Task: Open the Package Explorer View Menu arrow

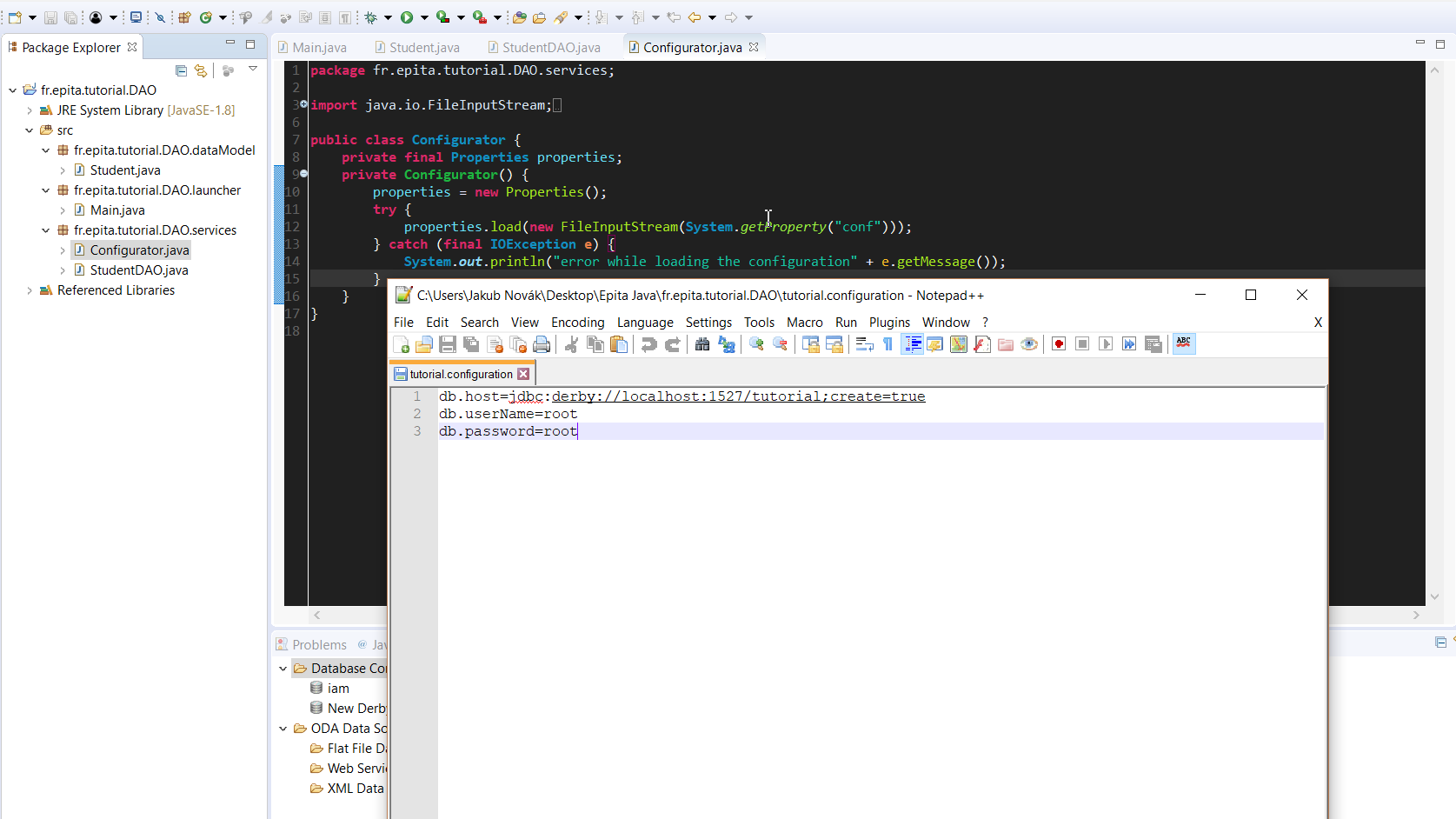Action: [x=253, y=69]
